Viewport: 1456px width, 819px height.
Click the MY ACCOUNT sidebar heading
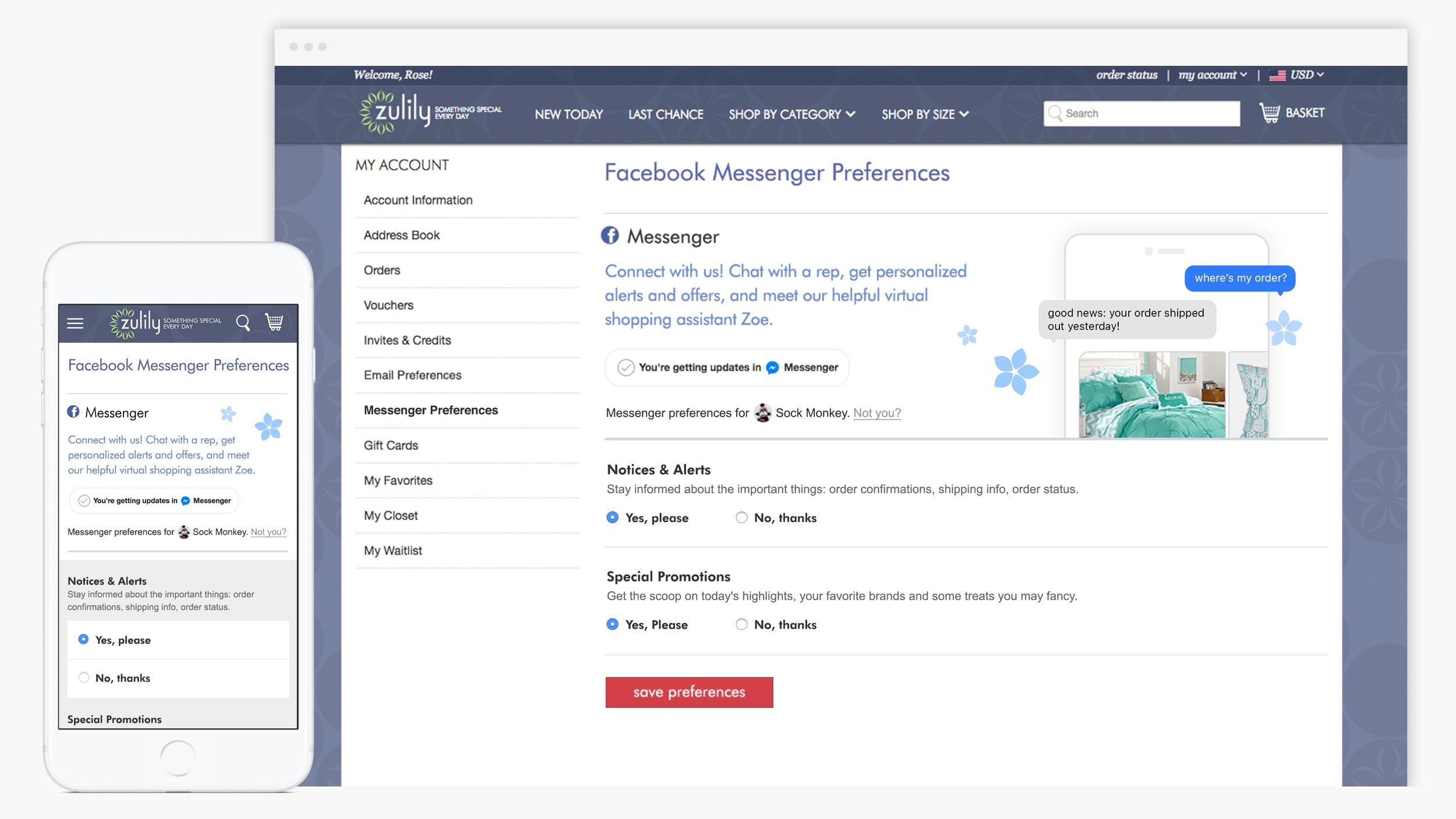(x=402, y=165)
